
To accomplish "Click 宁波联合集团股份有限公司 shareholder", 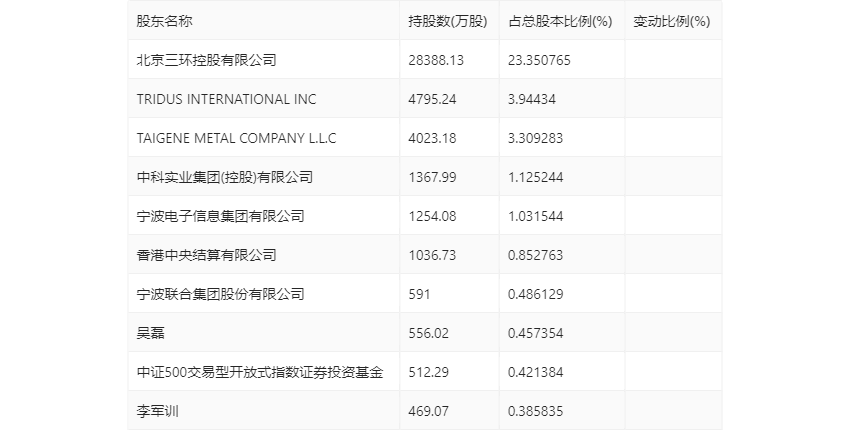I will 220,294.
